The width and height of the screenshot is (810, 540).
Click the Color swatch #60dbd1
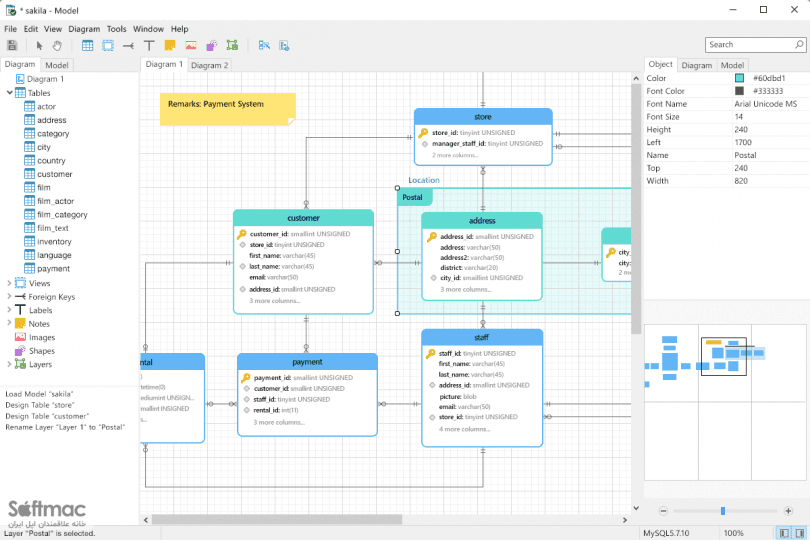coord(739,78)
